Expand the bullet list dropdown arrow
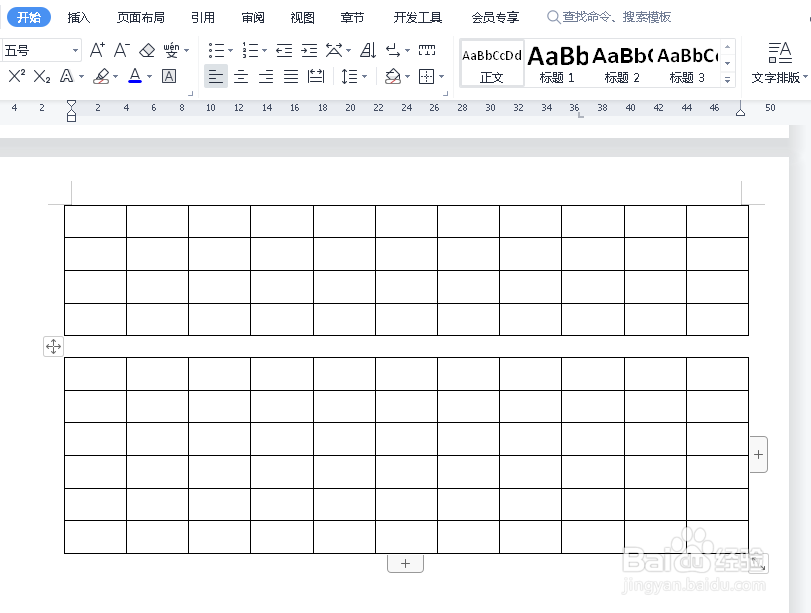Image resolution: width=811 pixels, height=613 pixels. click(x=231, y=51)
